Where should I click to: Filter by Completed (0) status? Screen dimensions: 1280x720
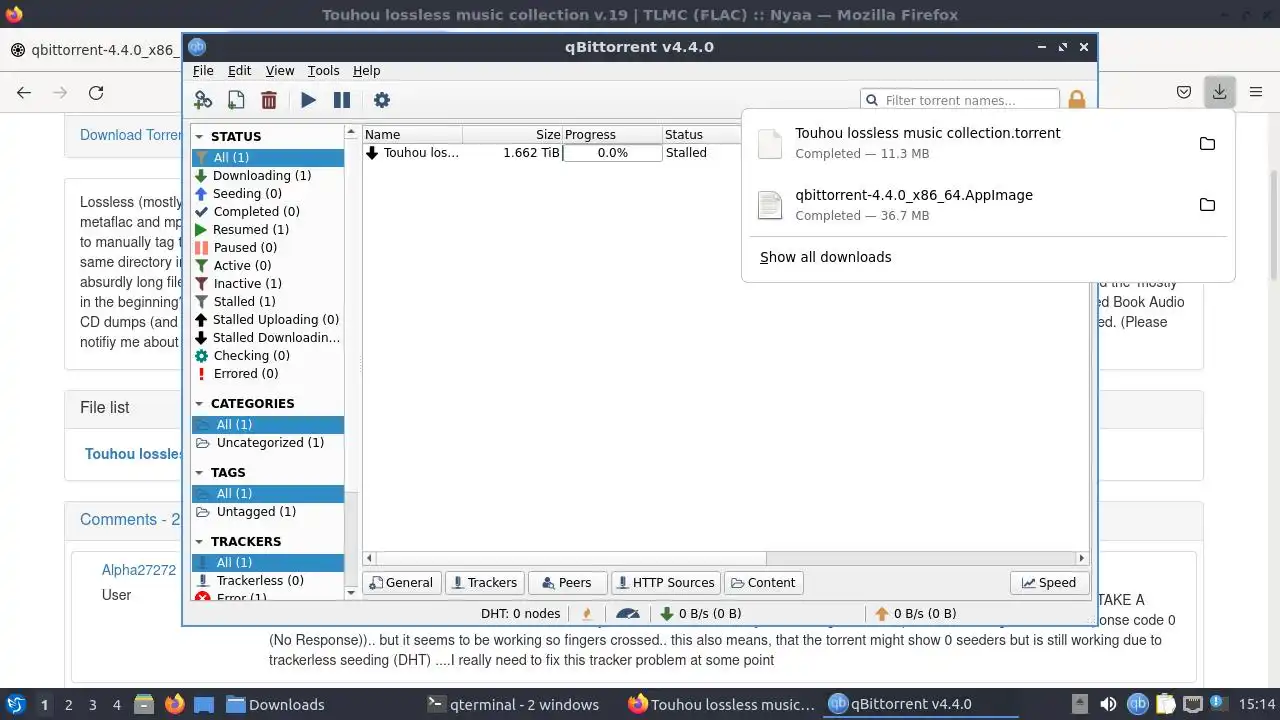[x=268, y=211]
